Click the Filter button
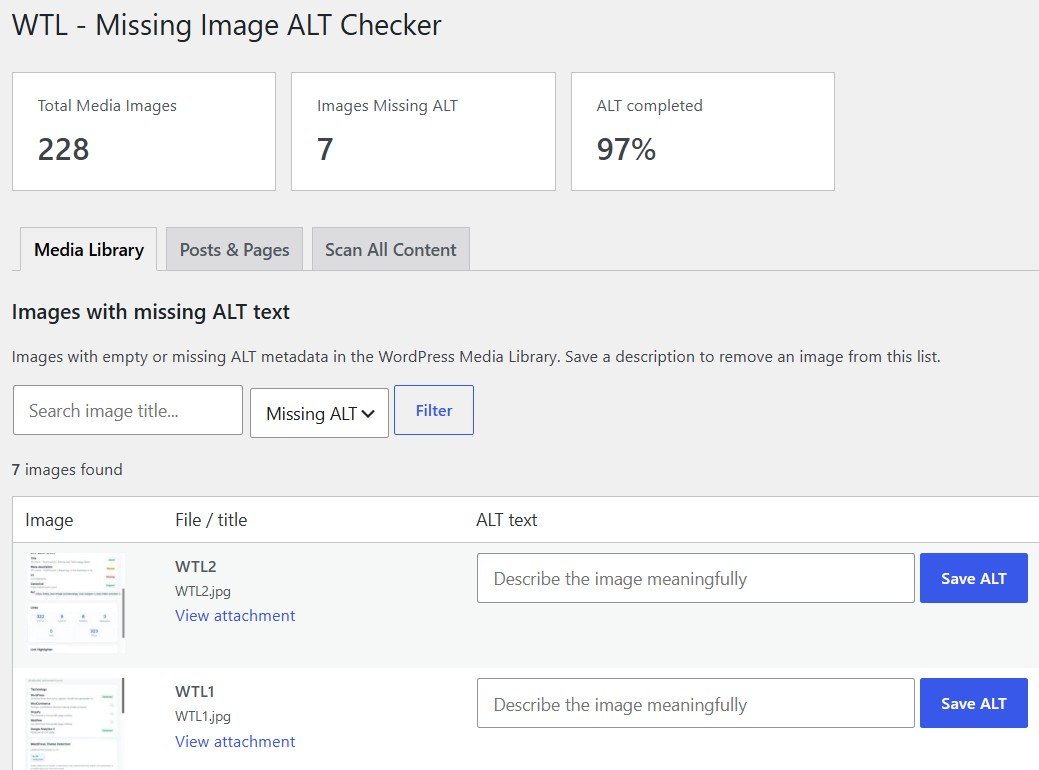1039x770 pixels. (434, 411)
